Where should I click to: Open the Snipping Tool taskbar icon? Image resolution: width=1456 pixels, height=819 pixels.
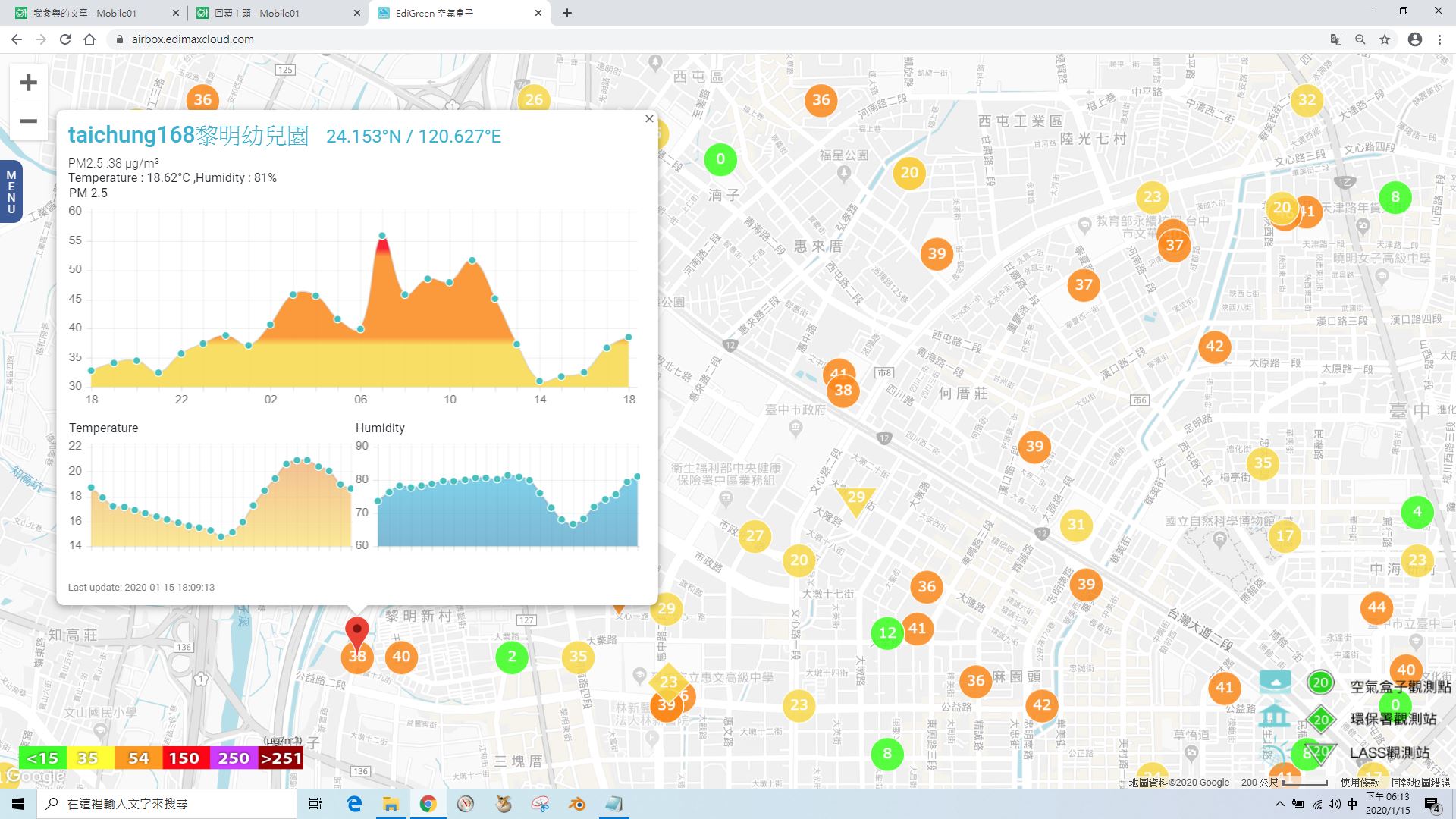click(x=540, y=804)
